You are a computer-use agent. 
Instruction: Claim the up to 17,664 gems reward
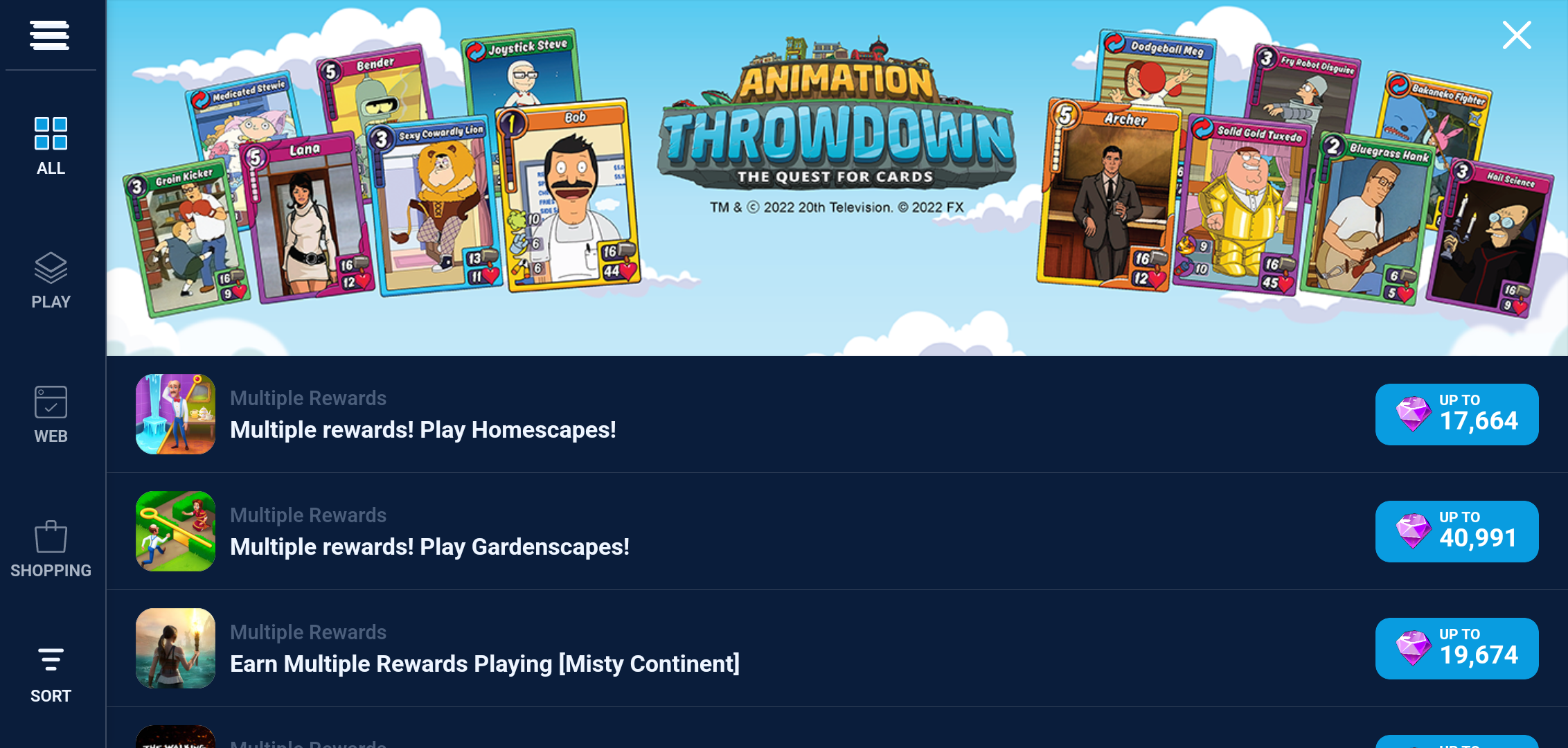tap(1456, 414)
